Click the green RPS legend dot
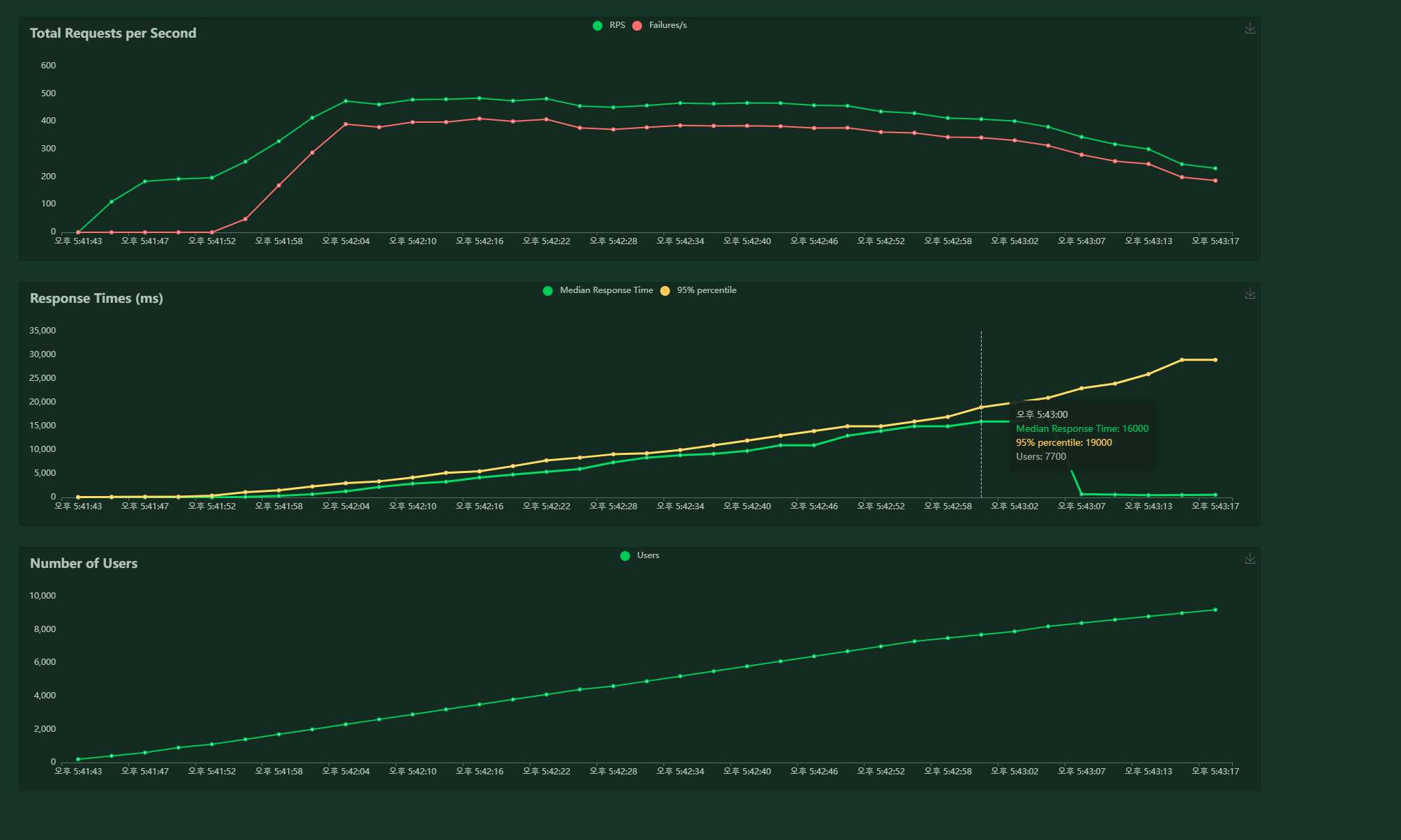 pyautogui.click(x=598, y=26)
